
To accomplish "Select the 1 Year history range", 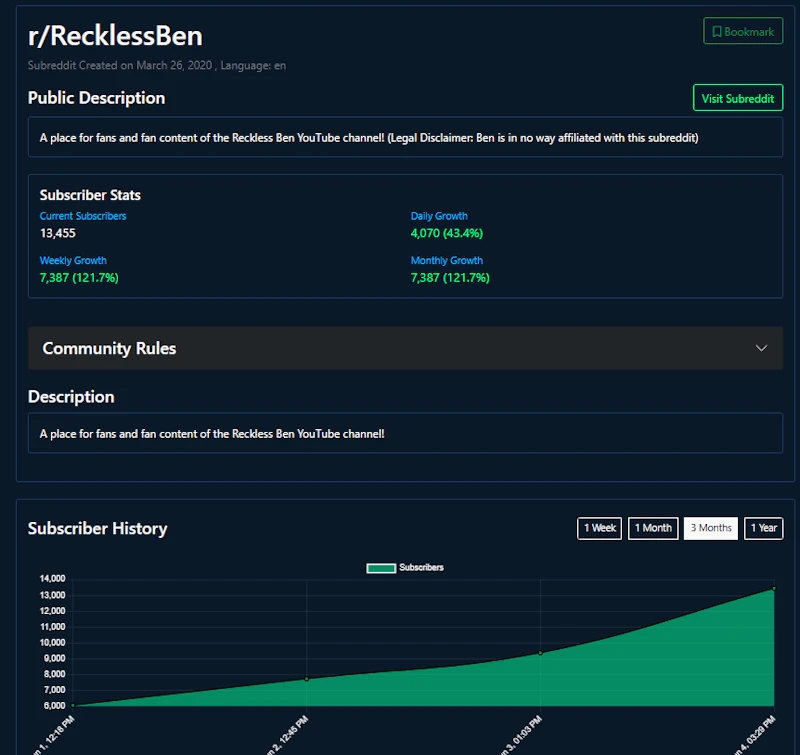I will coord(764,528).
